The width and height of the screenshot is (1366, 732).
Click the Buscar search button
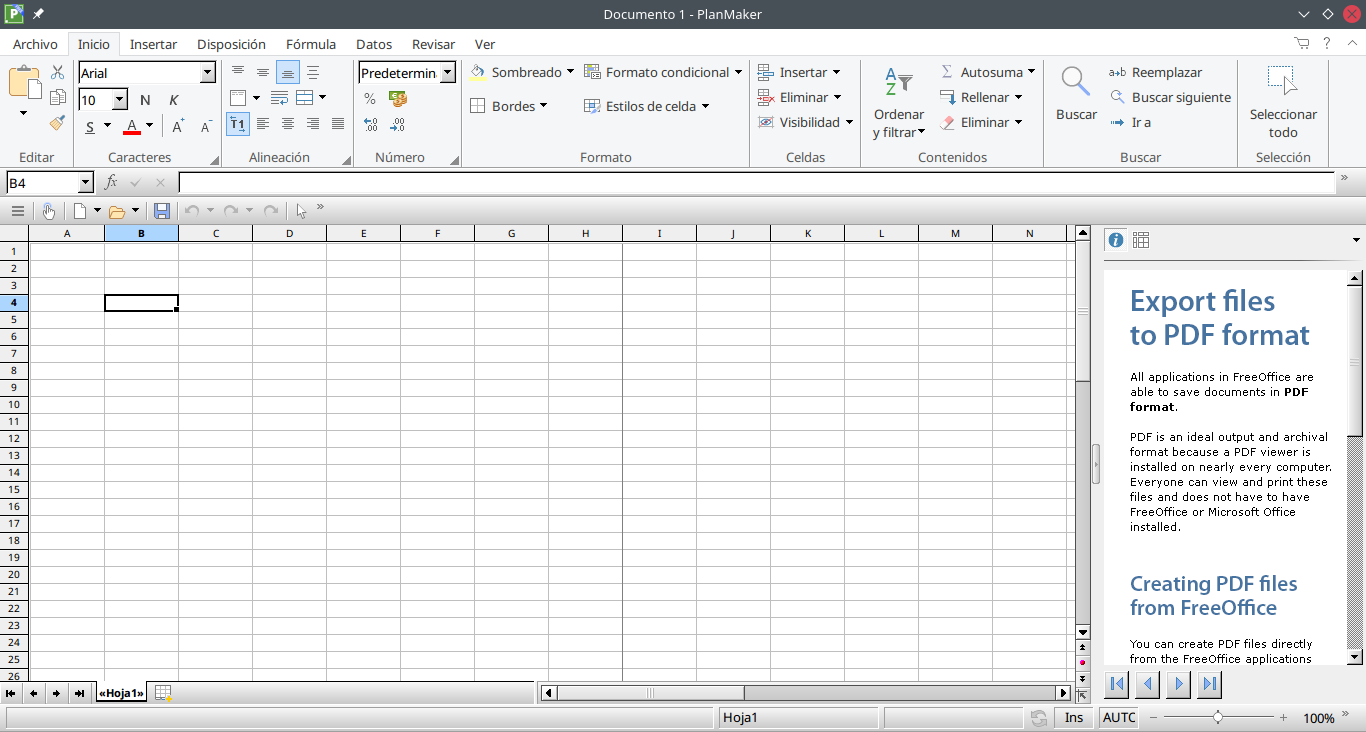pyautogui.click(x=1076, y=94)
